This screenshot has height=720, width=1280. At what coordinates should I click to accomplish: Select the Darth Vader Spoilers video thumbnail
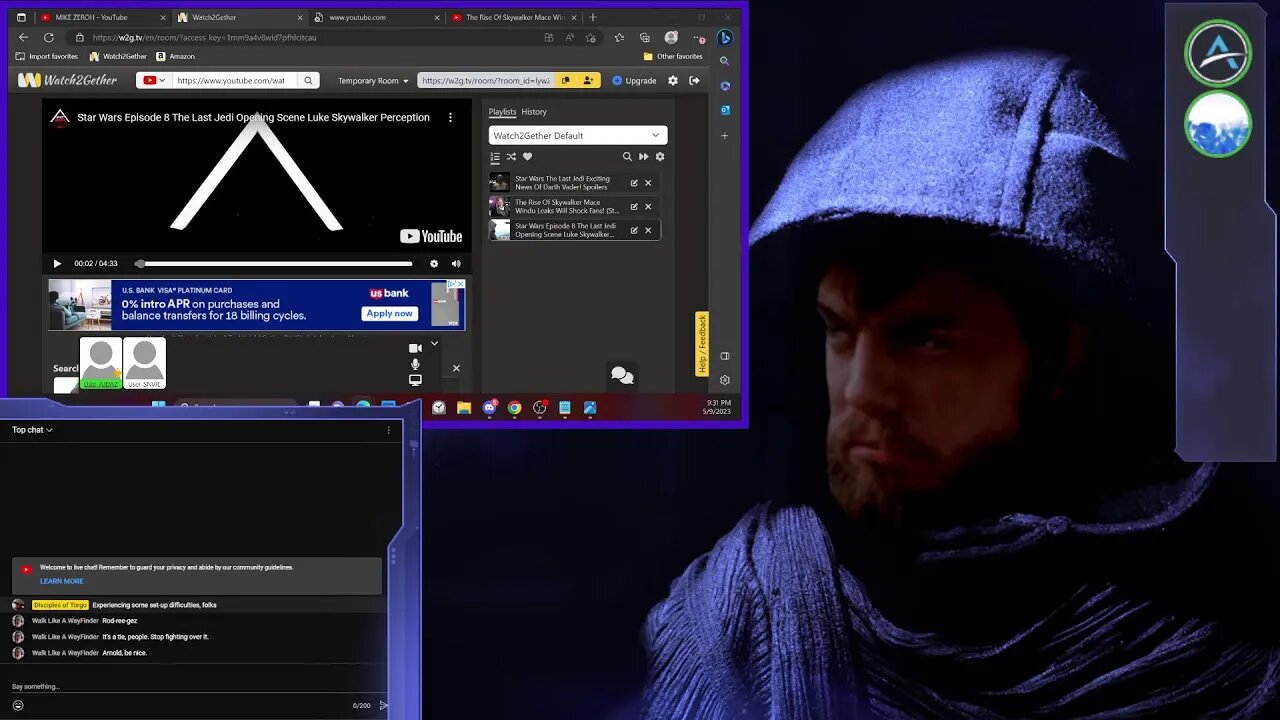point(499,183)
